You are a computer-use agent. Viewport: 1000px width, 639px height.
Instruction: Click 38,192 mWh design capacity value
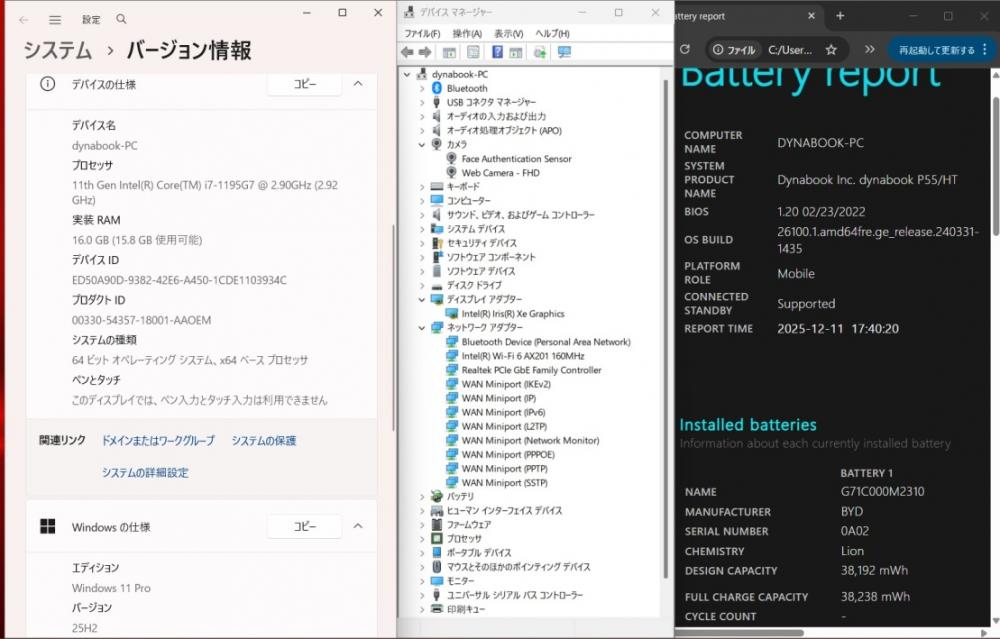(874, 571)
